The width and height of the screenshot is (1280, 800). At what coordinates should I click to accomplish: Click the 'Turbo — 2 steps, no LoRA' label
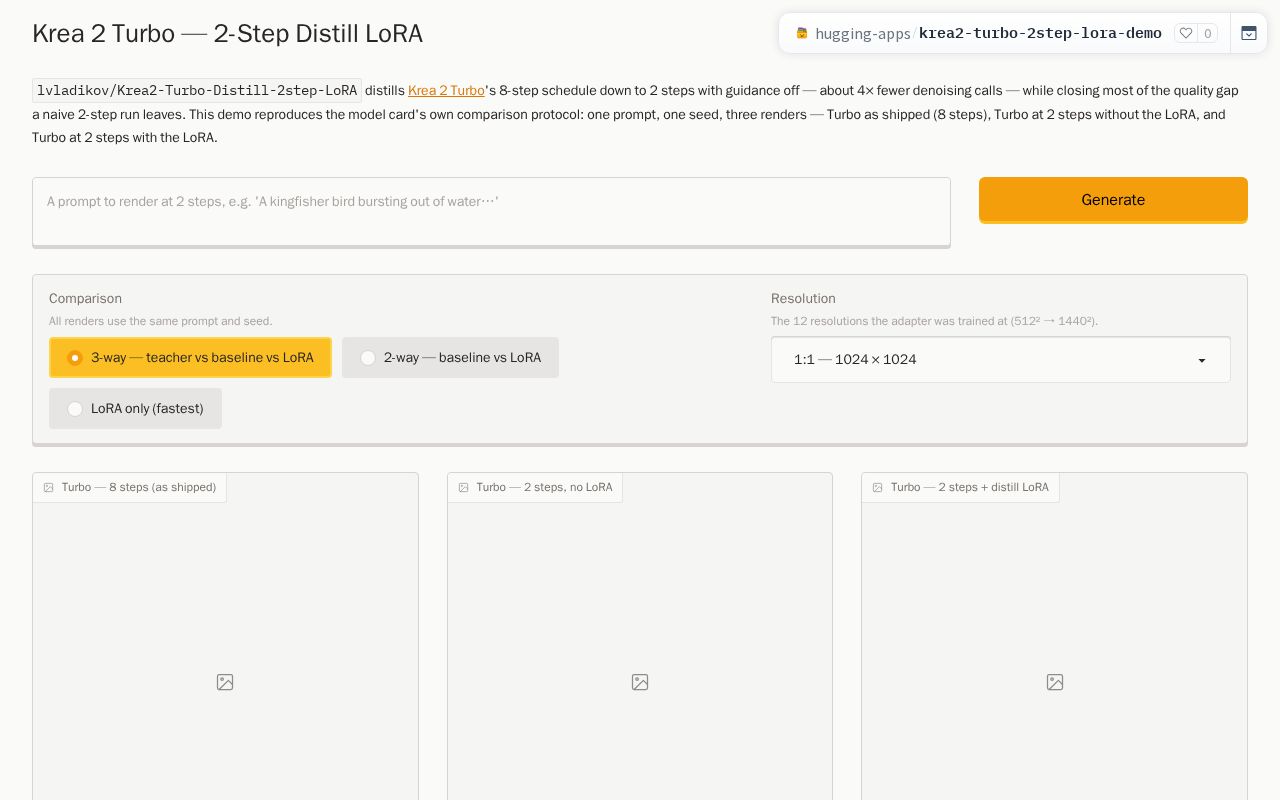[544, 487]
